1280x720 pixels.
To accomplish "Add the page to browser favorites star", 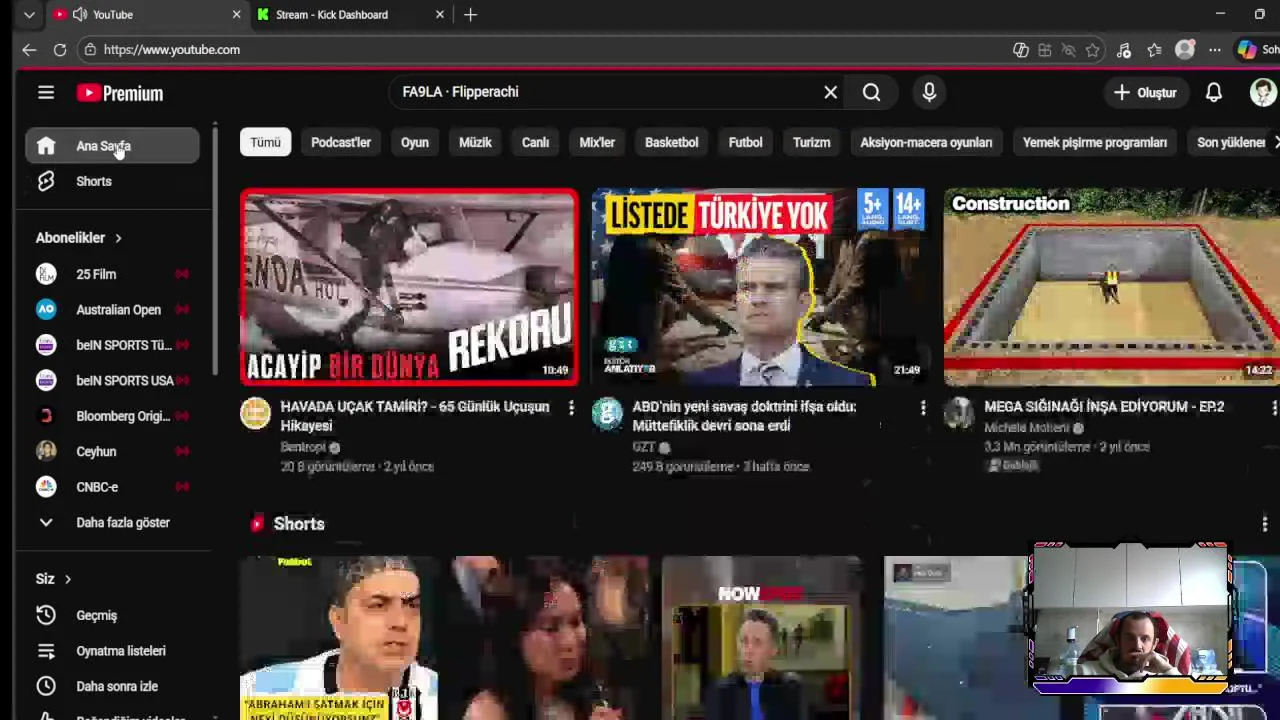I will click(x=1093, y=50).
